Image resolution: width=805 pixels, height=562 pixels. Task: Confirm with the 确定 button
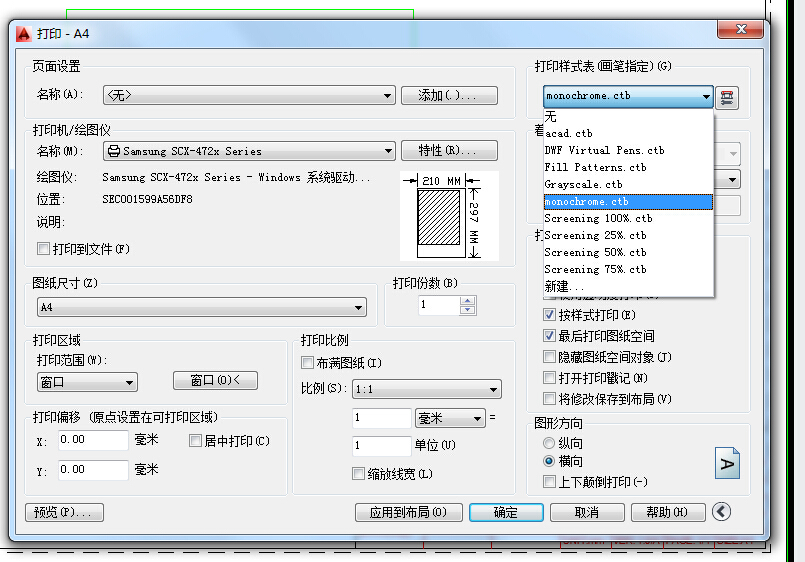click(x=506, y=512)
